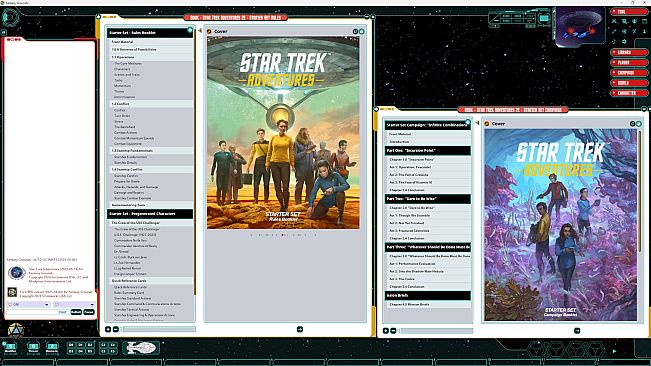Go to next page in campaign book

point(577,331)
